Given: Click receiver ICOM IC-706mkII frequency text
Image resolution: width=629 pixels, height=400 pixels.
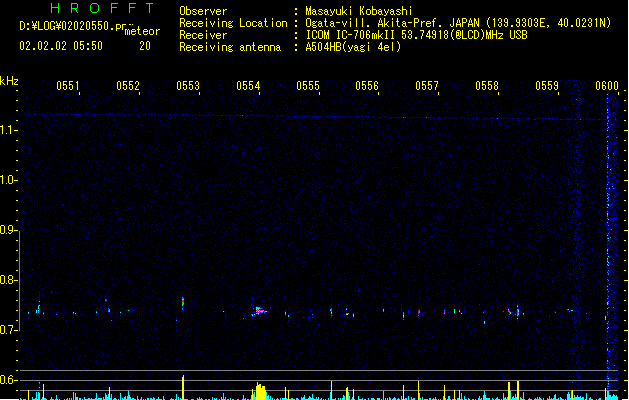Looking at the screenshot, I should pos(416,35).
